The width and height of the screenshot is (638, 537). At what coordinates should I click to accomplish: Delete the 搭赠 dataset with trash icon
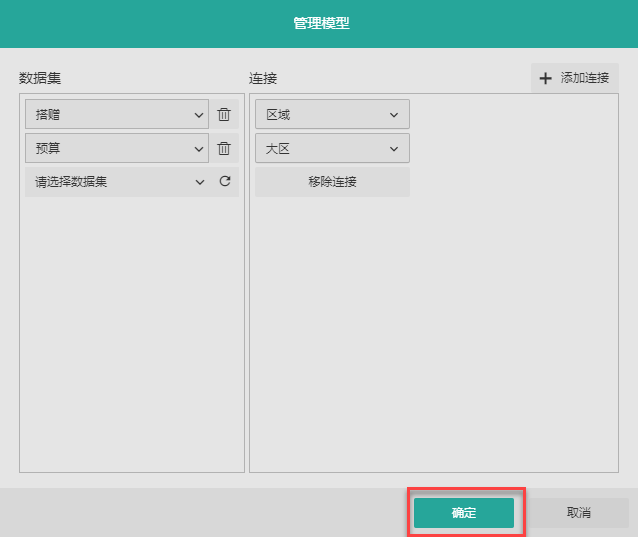coord(224,114)
